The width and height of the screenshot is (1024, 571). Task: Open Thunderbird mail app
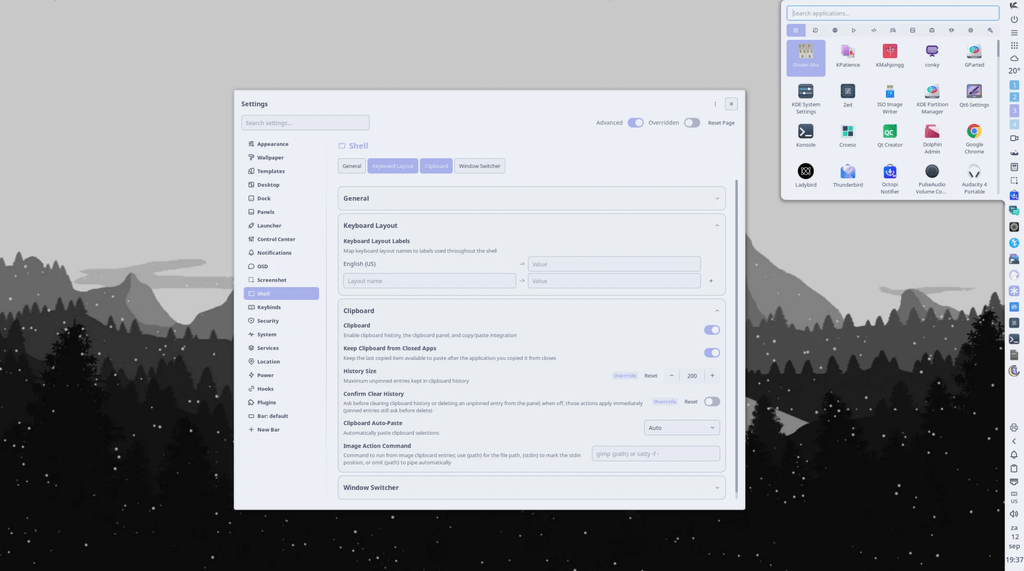pos(848,176)
